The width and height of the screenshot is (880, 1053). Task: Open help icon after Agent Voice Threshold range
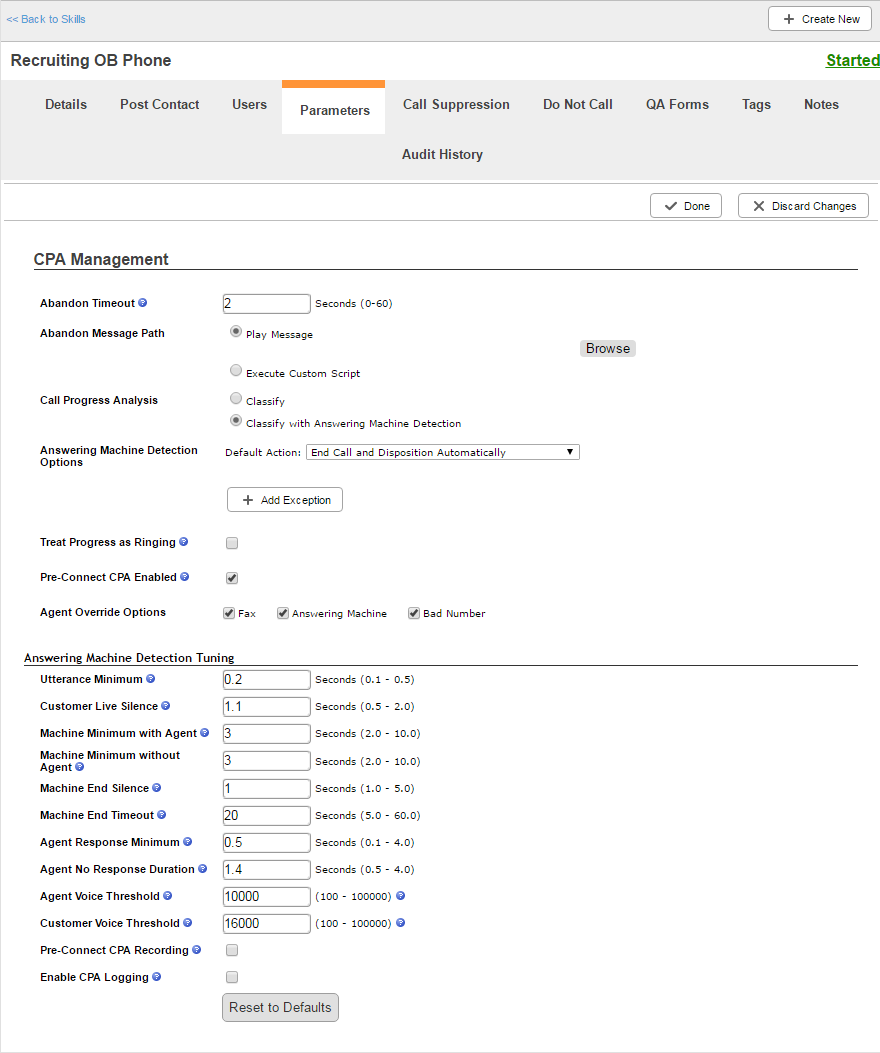400,895
